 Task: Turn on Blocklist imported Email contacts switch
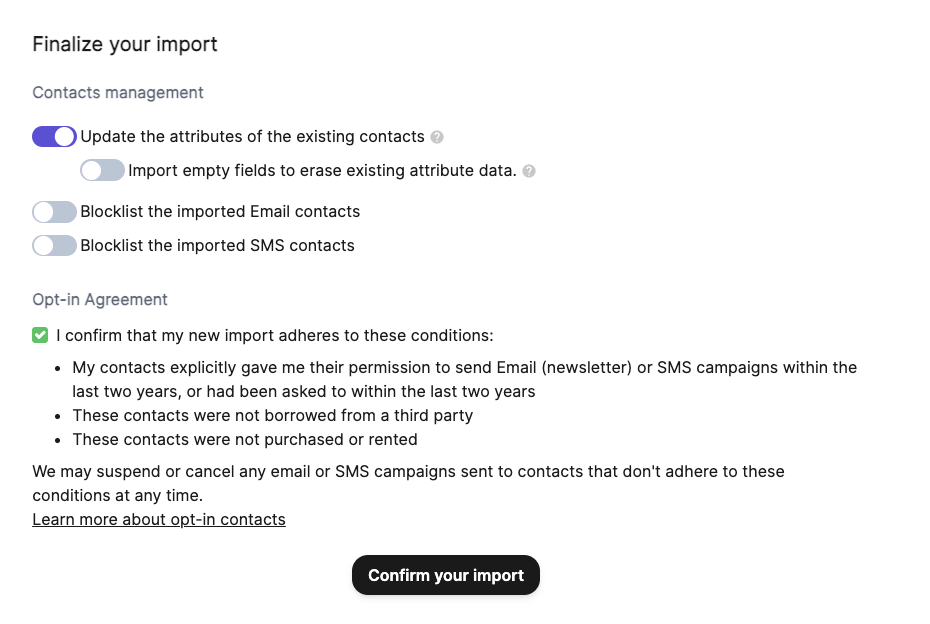[54, 212]
